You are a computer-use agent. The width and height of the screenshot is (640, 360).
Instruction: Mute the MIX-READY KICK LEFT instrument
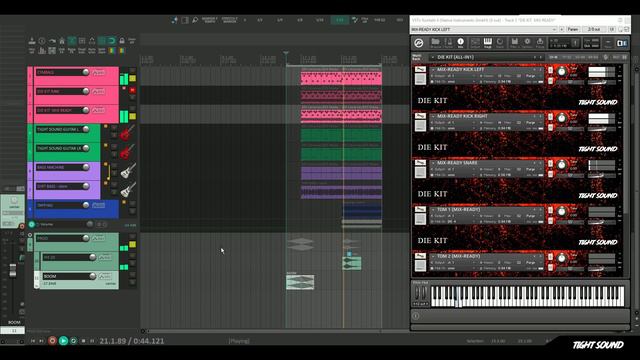click(x=550, y=81)
